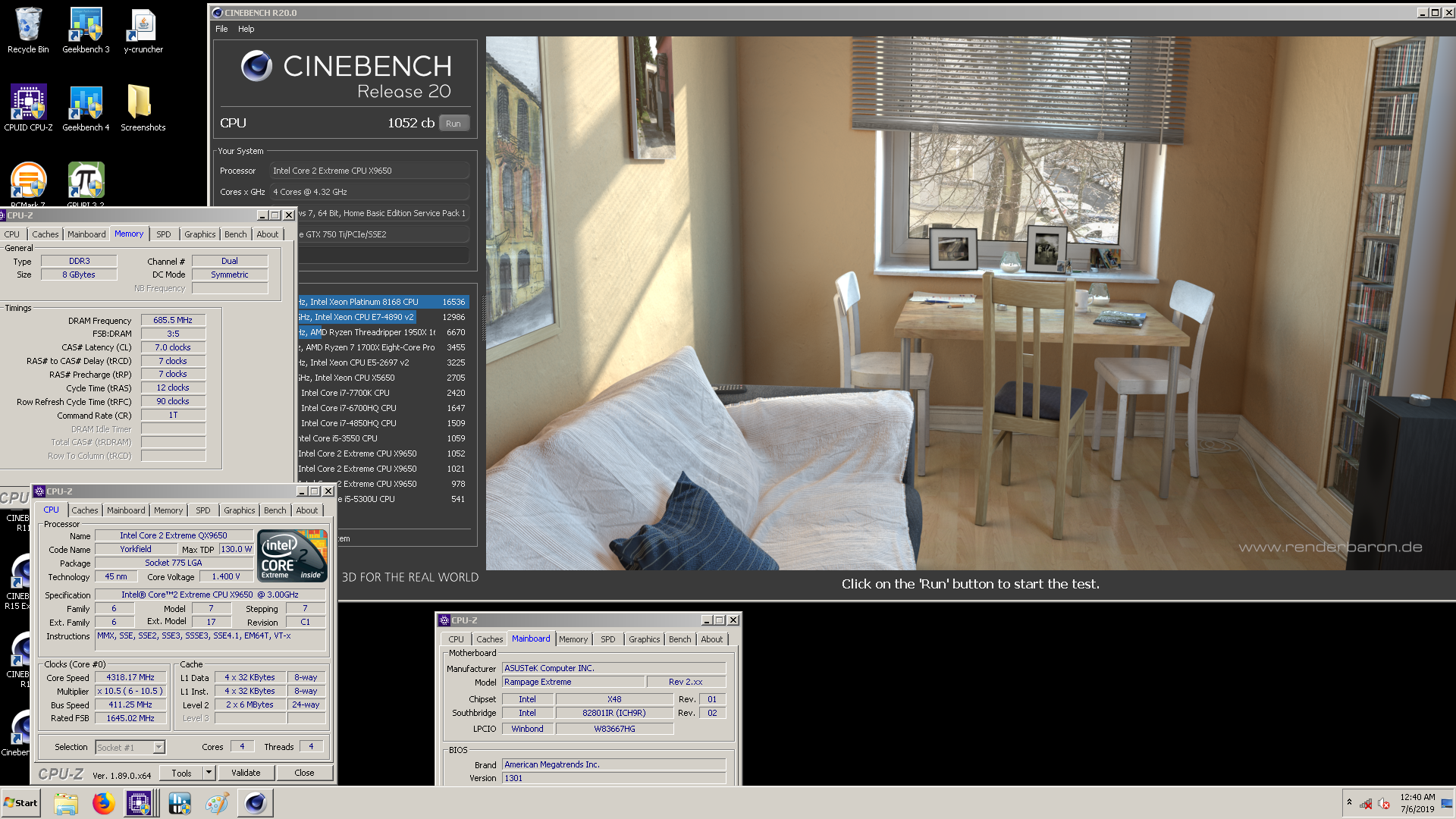The height and width of the screenshot is (819, 1456).
Task: Click the DRAM Frequency value 685.5 MHz
Action: (173, 321)
